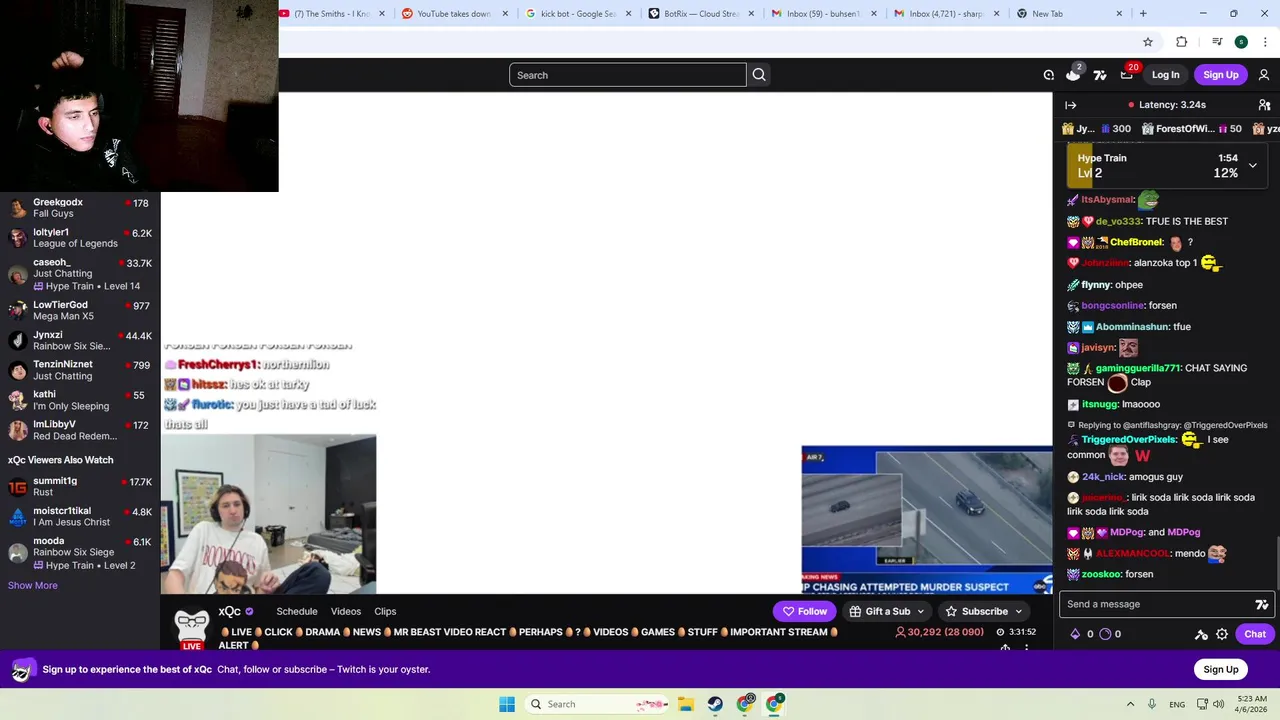Viewport: 1280px width, 720px height.
Task: Open the 7TV icon in top navigation
Action: tap(1100, 75)
